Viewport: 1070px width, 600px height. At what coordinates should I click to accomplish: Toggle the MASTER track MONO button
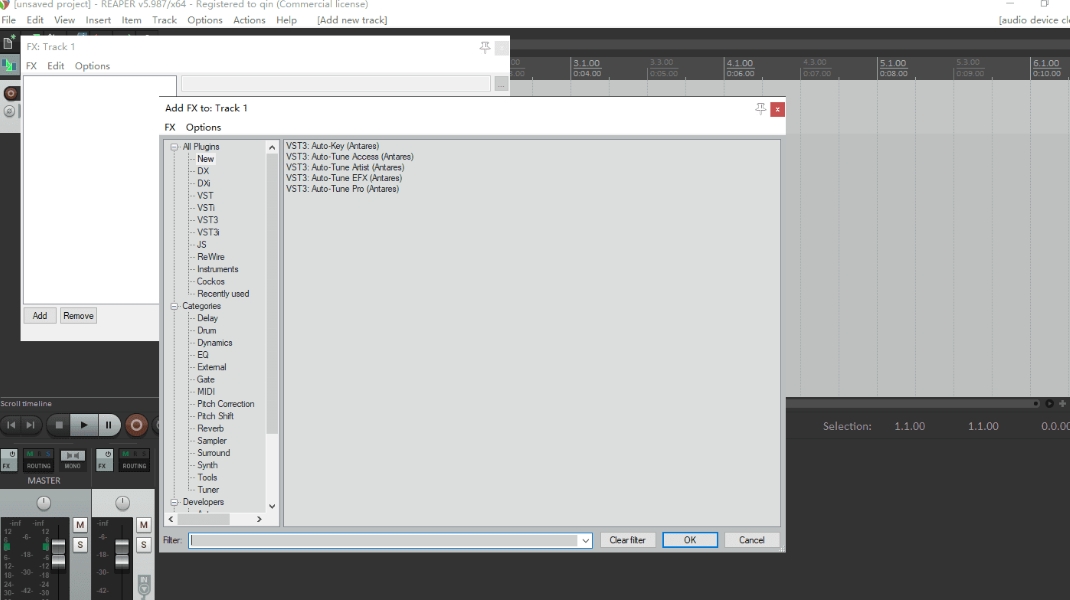click(72, 460)
